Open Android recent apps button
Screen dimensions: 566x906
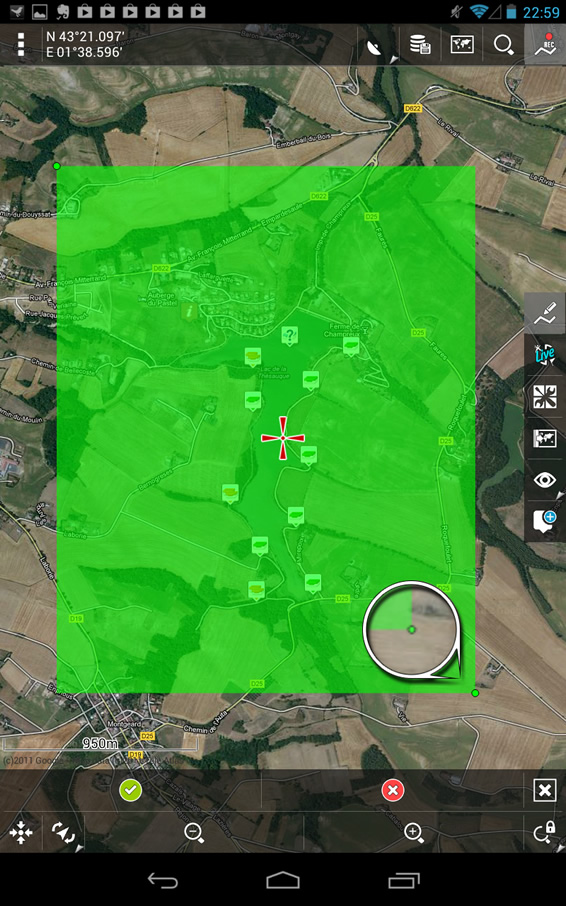coord(404,881)
